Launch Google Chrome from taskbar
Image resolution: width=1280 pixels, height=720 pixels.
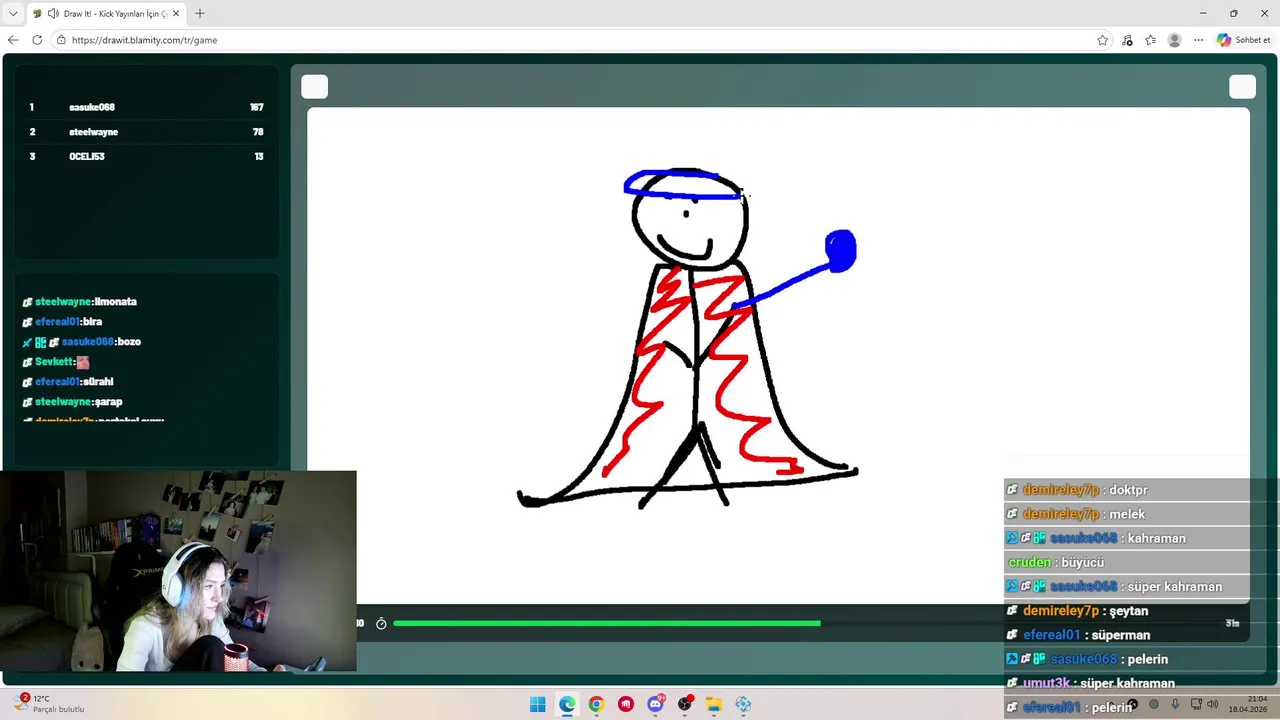[x=596, y=704]
